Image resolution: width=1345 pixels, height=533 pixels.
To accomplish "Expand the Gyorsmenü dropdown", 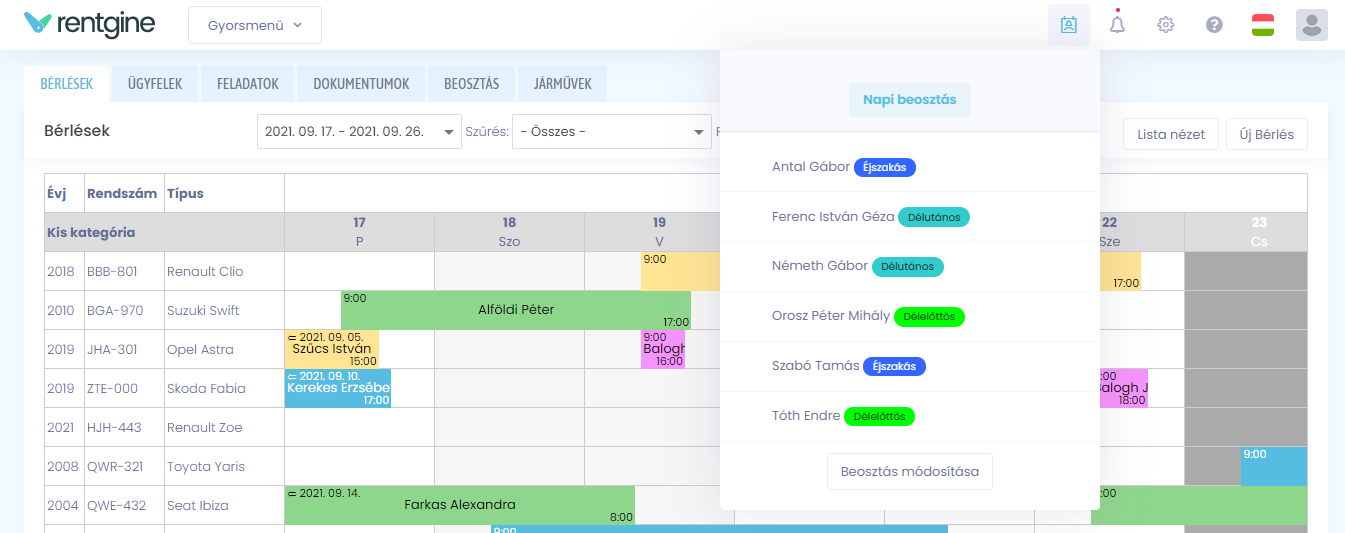I will click(255, 25).
